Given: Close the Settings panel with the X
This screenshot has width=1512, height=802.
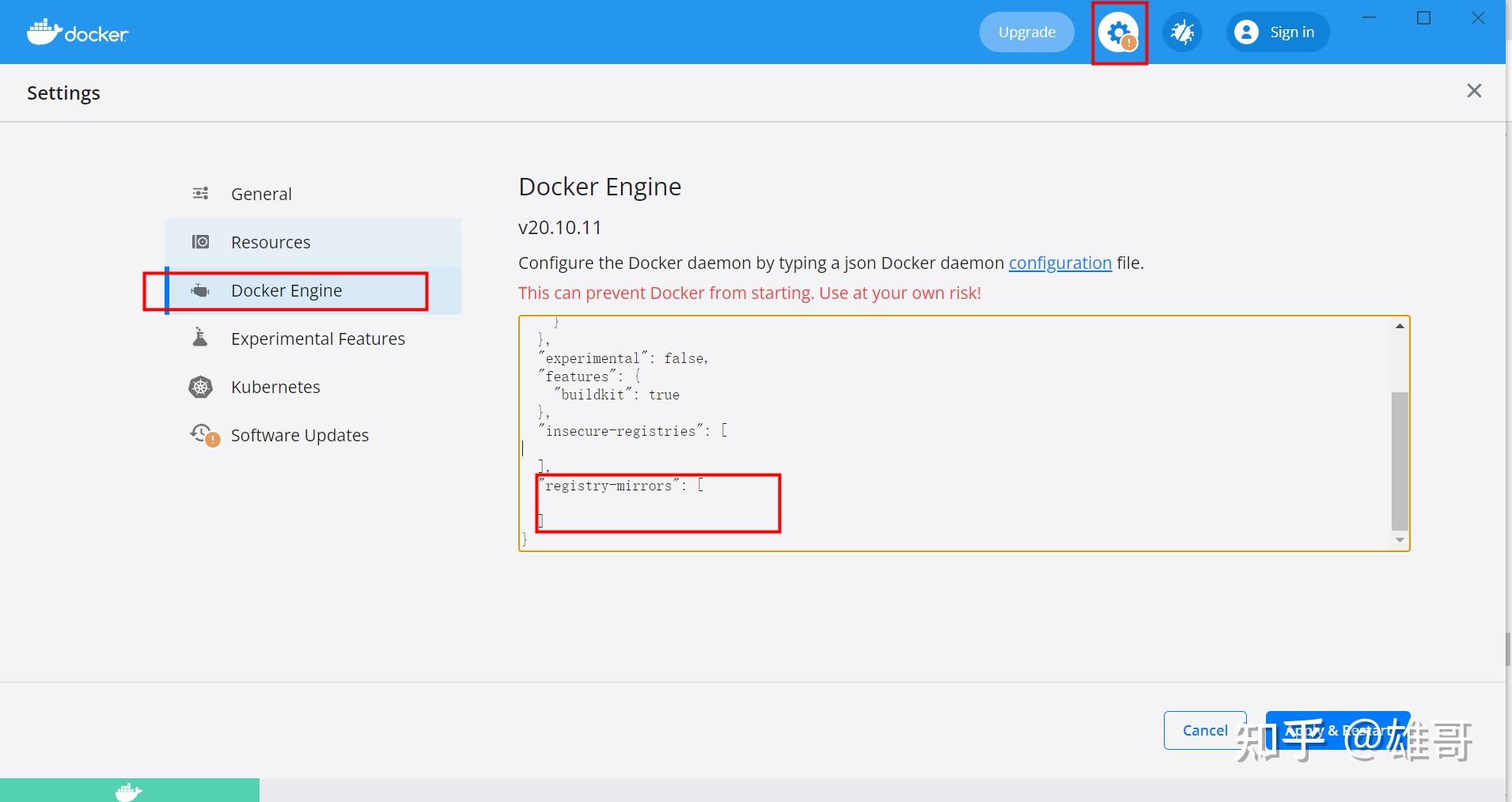Looking at the screenshot, I should [1475, 91].
